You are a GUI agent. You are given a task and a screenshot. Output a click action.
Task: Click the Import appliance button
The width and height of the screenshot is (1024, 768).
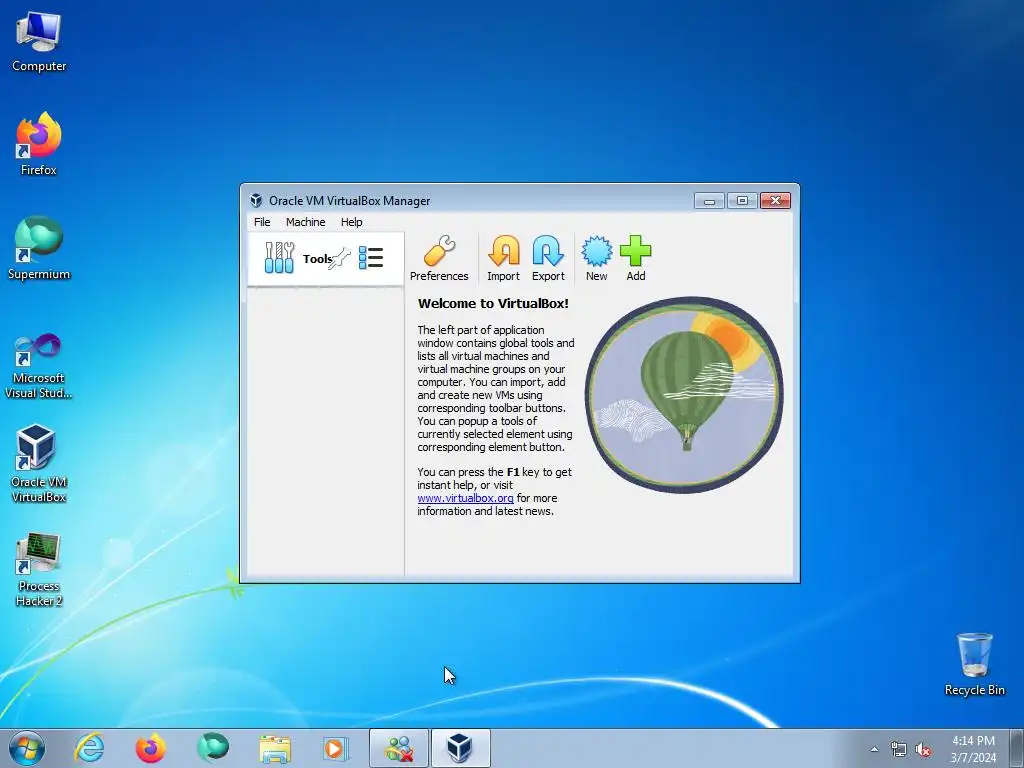coord(504,259)
